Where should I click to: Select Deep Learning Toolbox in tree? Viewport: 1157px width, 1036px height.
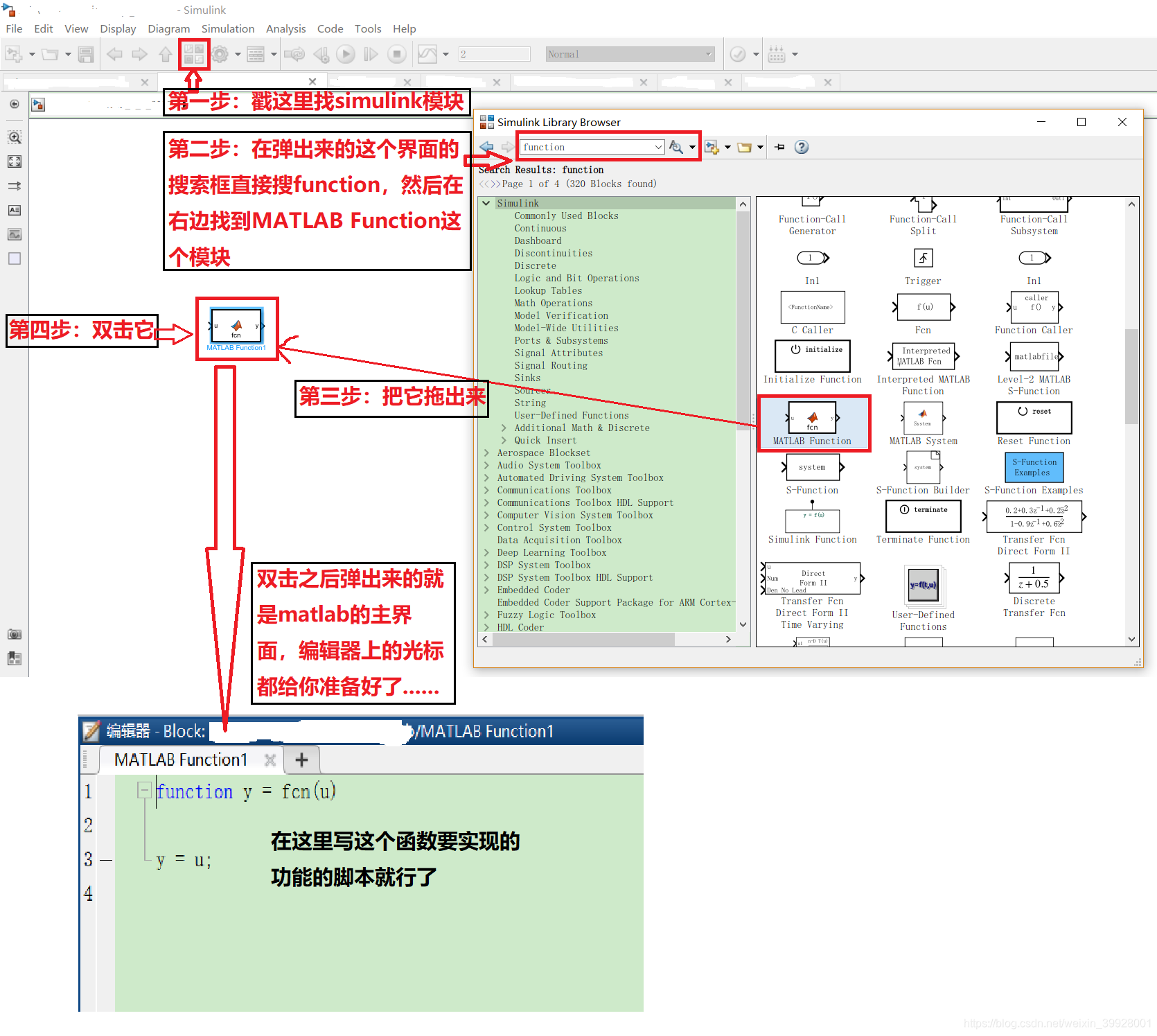[551, 552]
